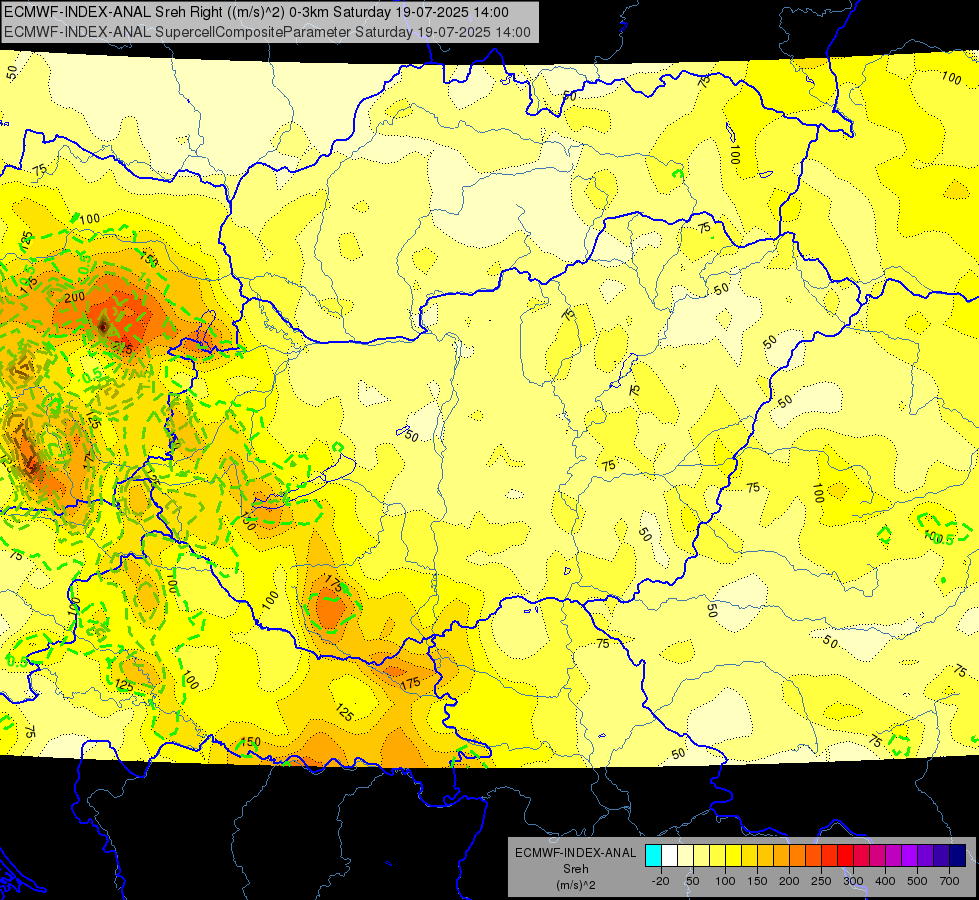
Task: Click the 400 value on the legend scale
Action: tap(885, 881)
